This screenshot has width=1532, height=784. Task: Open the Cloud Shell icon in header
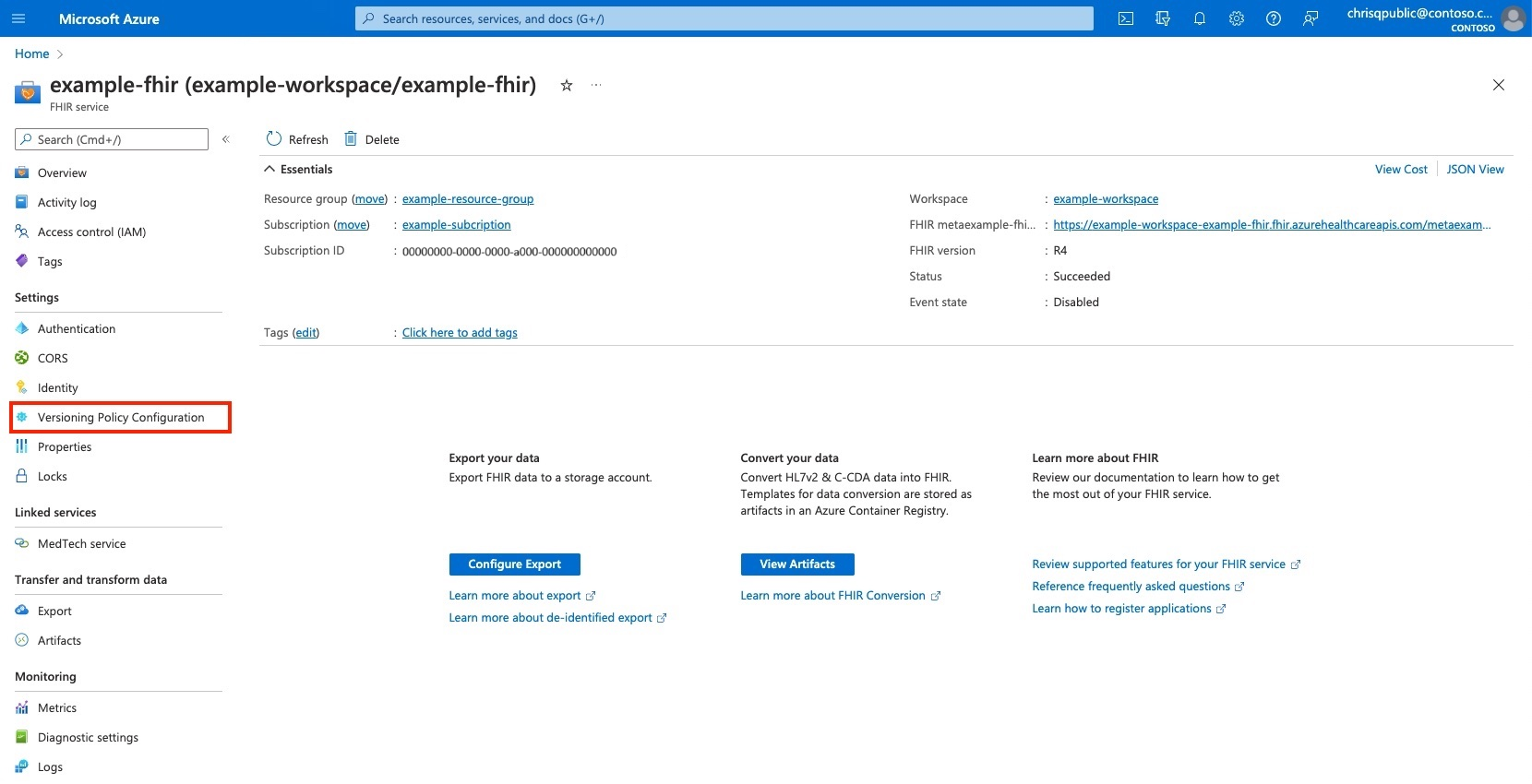(x=1126, y=18)
